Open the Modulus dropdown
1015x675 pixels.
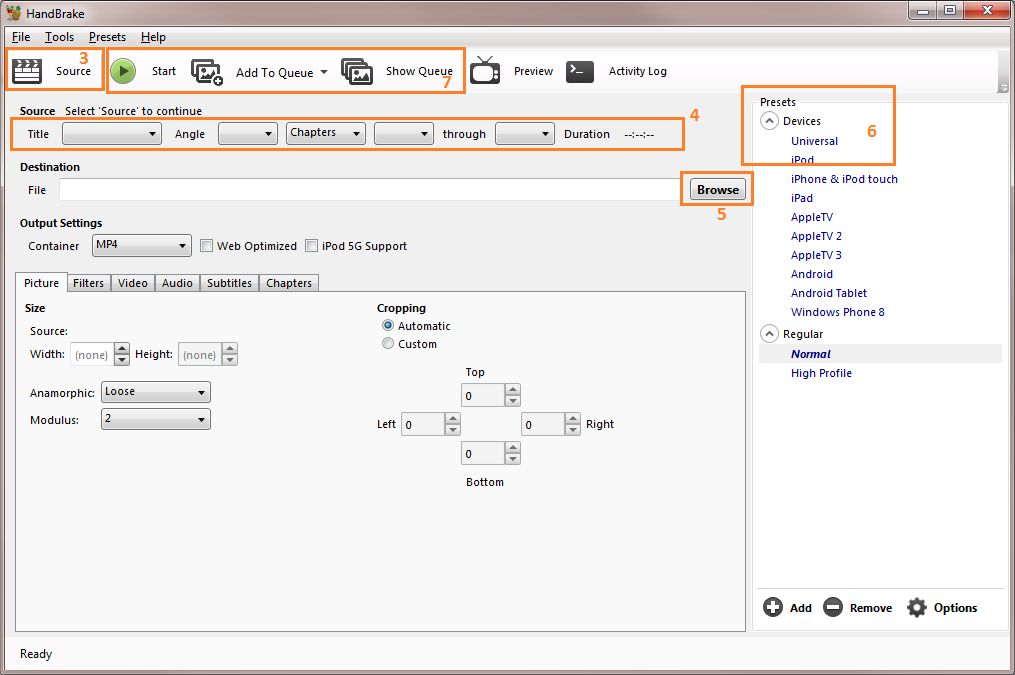coord(155,419)
